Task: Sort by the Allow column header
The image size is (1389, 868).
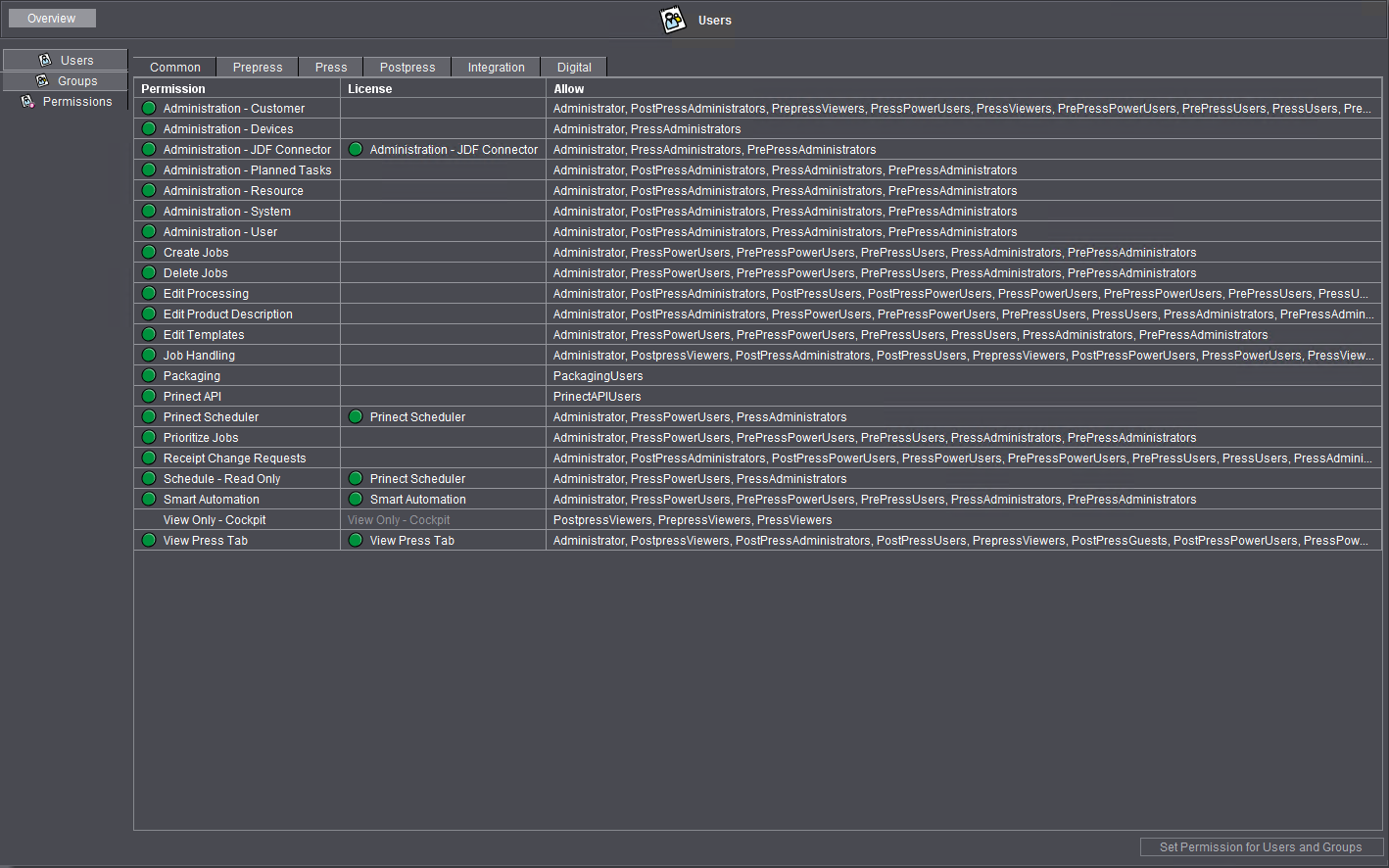Action: (964, 88)
